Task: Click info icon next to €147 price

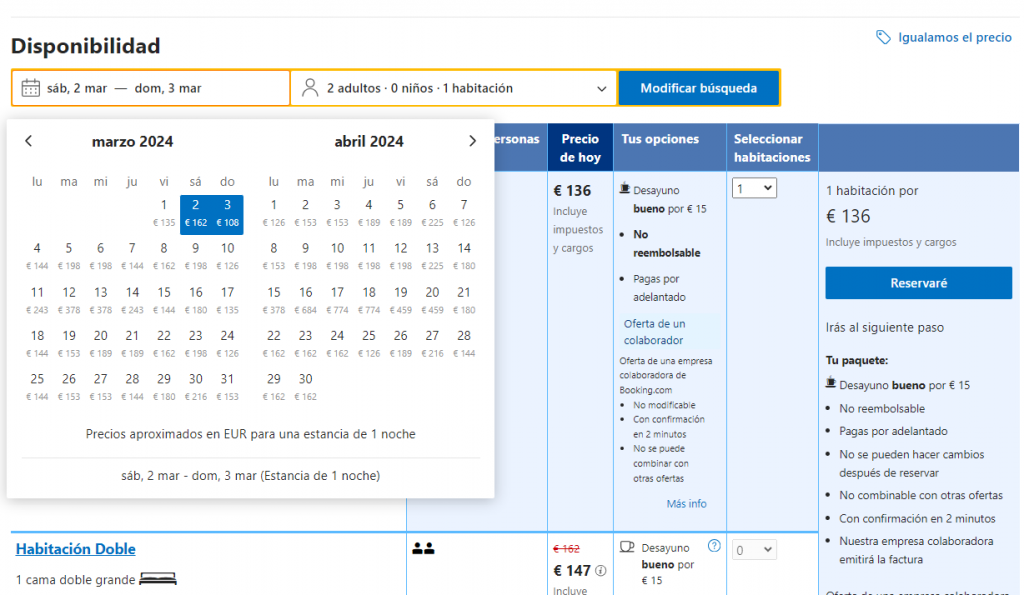Action: point(601,571)
